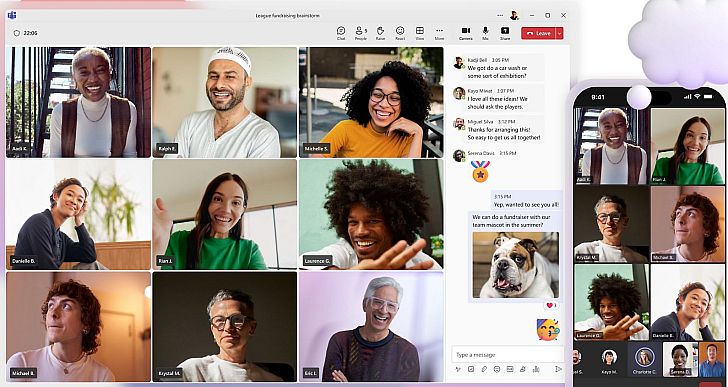728x387 pixels.
Task: Tap Laurence G.'s tile on the phone
Action: [611, 303]
